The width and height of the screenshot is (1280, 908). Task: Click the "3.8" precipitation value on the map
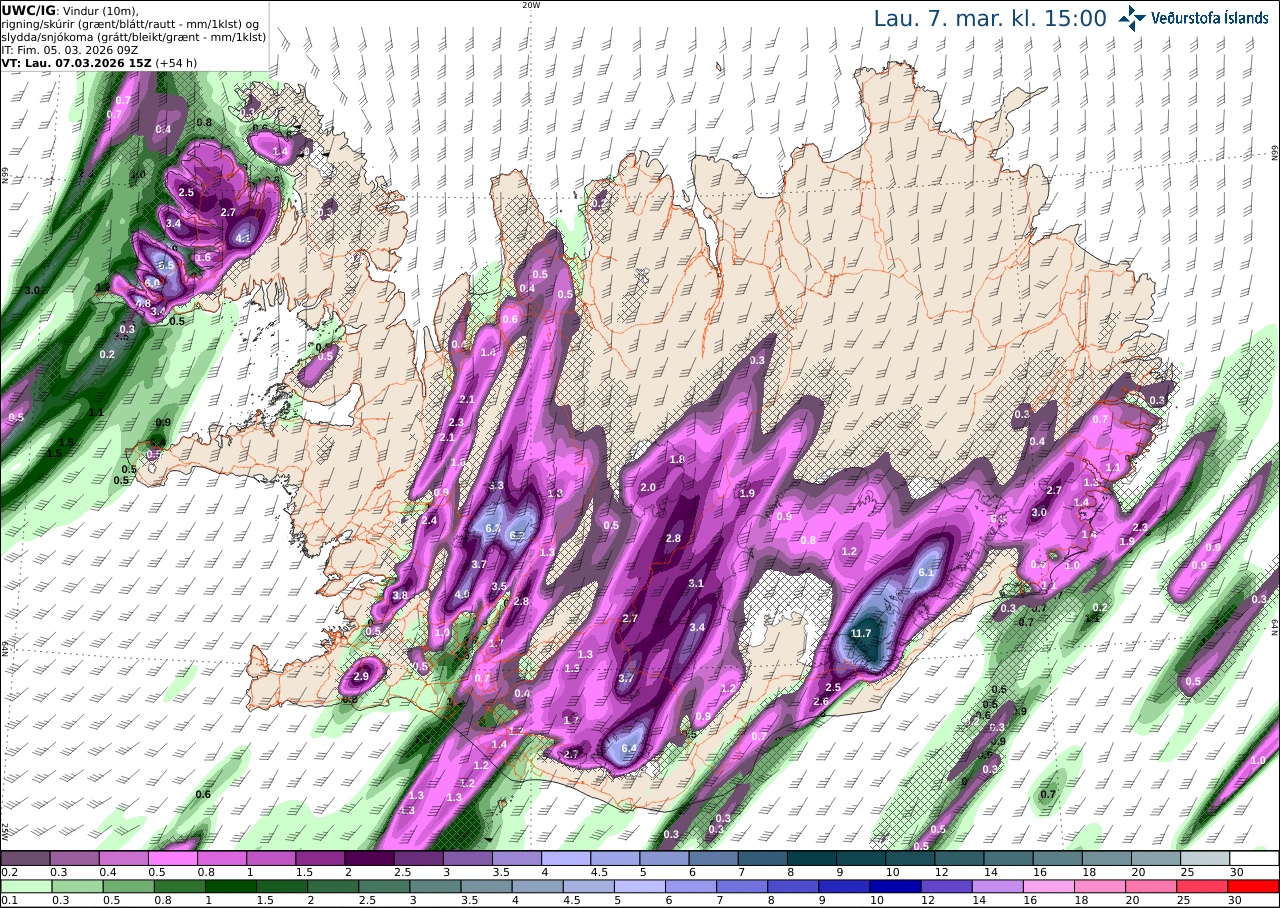pos(400,595)
